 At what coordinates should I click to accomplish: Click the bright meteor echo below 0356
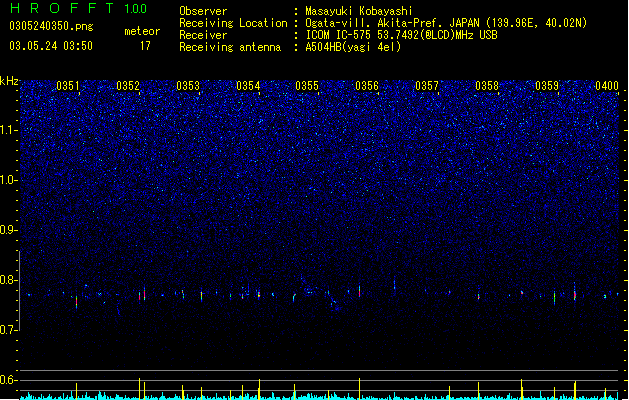[359, 291]
